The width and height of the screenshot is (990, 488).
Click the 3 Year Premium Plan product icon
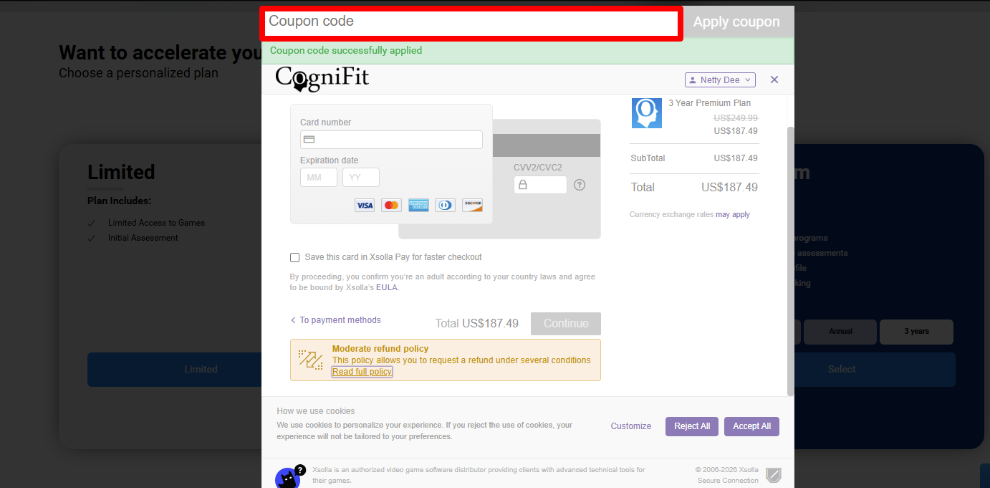647,113
